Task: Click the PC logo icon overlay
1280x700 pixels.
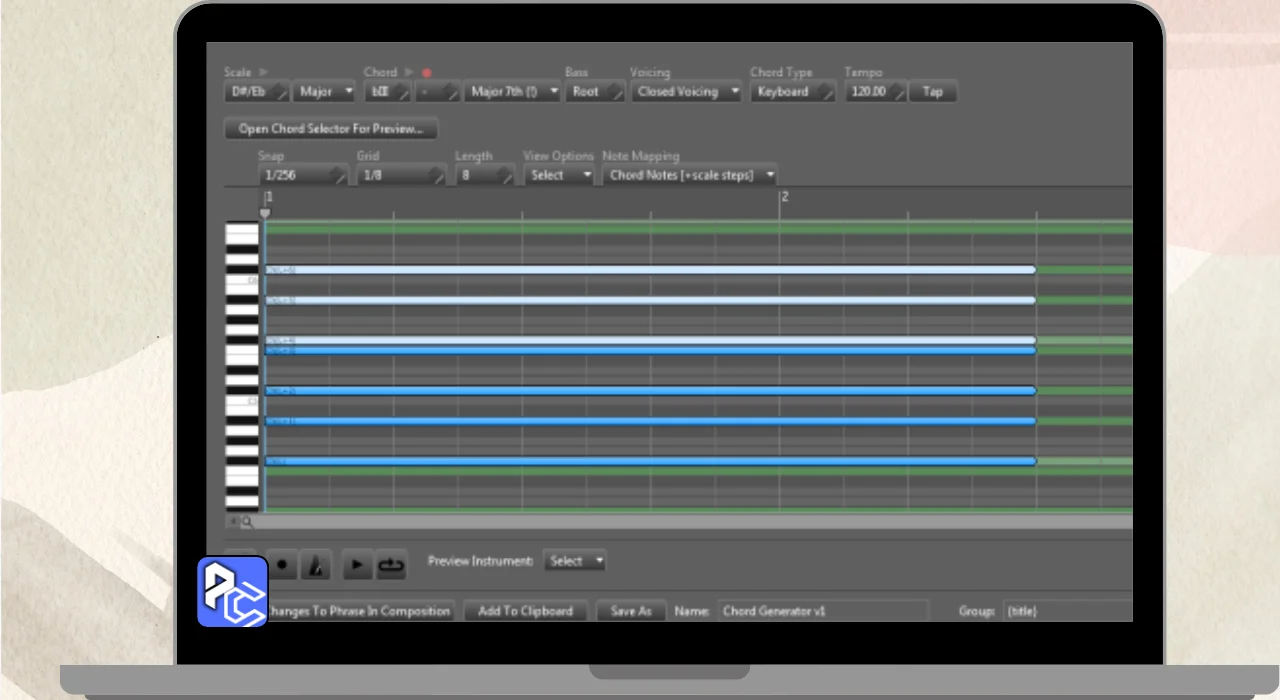Action: pyautogui.click(x=232, y=592)
